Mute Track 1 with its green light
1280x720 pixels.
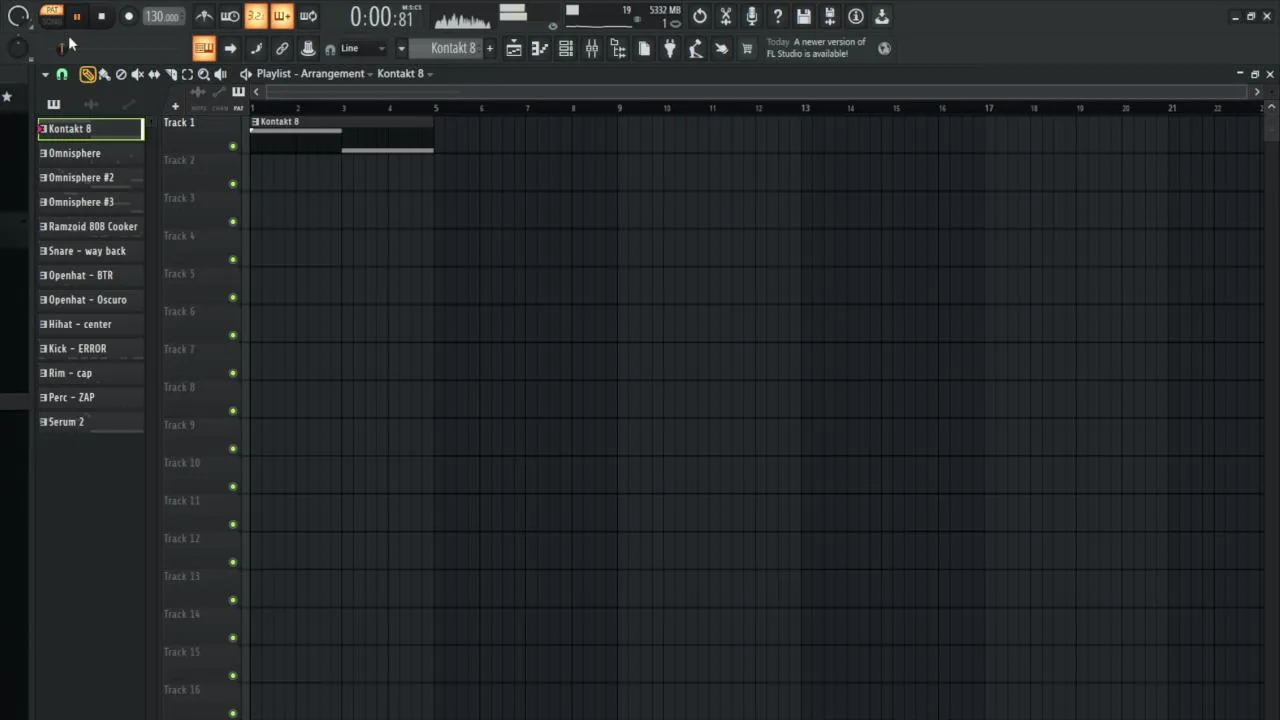point(233,146)
